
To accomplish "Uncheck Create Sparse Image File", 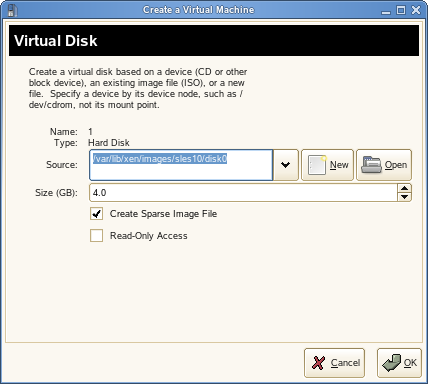I will click(x=96, y=214).
